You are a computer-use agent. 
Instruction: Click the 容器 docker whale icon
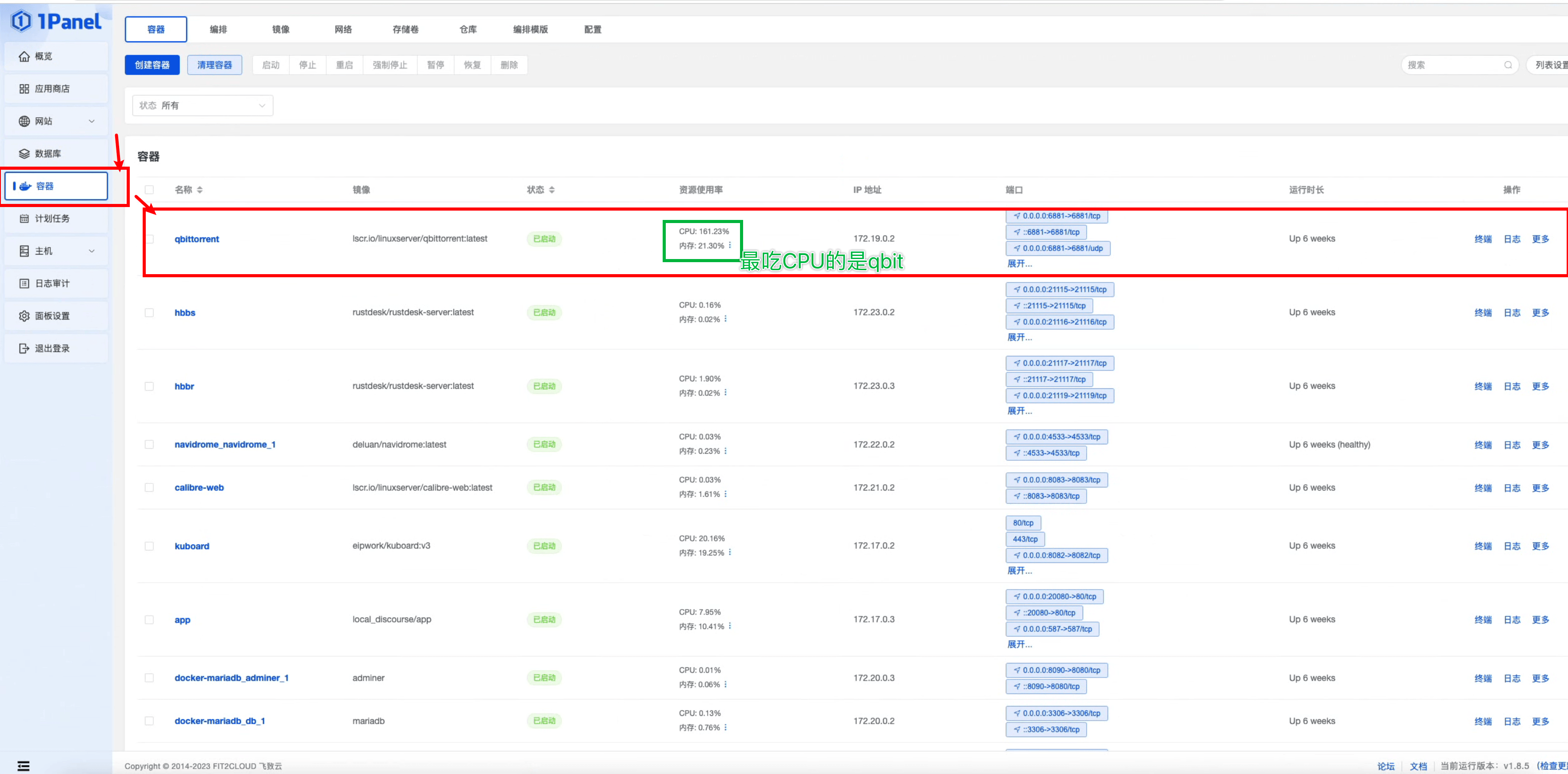coord(25,186)
